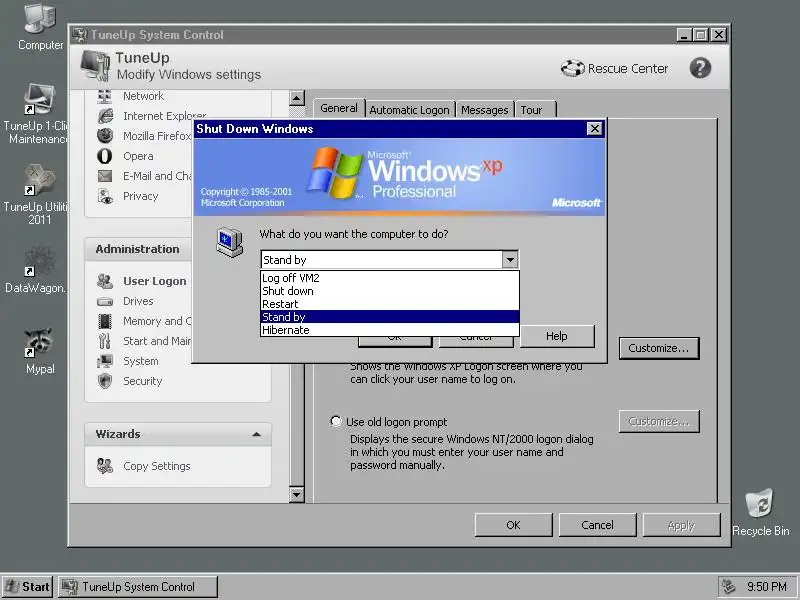Click the TuneUp logo icon in header
Viewport: 800px width, 600px height.
pos(95,65)
